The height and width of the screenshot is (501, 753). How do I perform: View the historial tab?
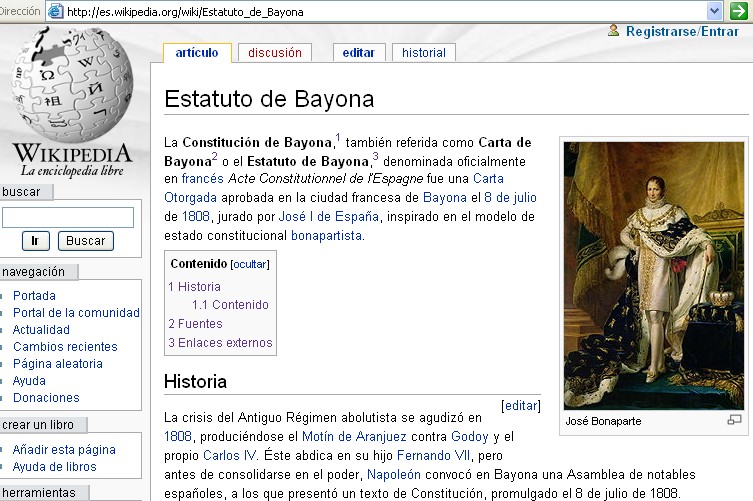(x=424, y=52)
